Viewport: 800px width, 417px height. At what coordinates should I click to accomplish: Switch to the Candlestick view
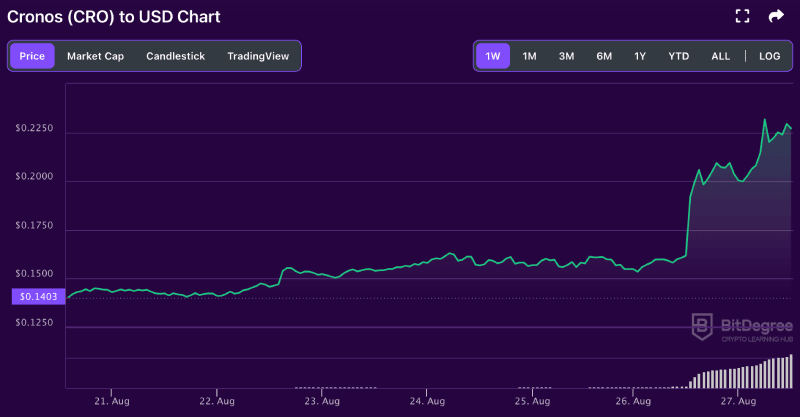[176, 56]
